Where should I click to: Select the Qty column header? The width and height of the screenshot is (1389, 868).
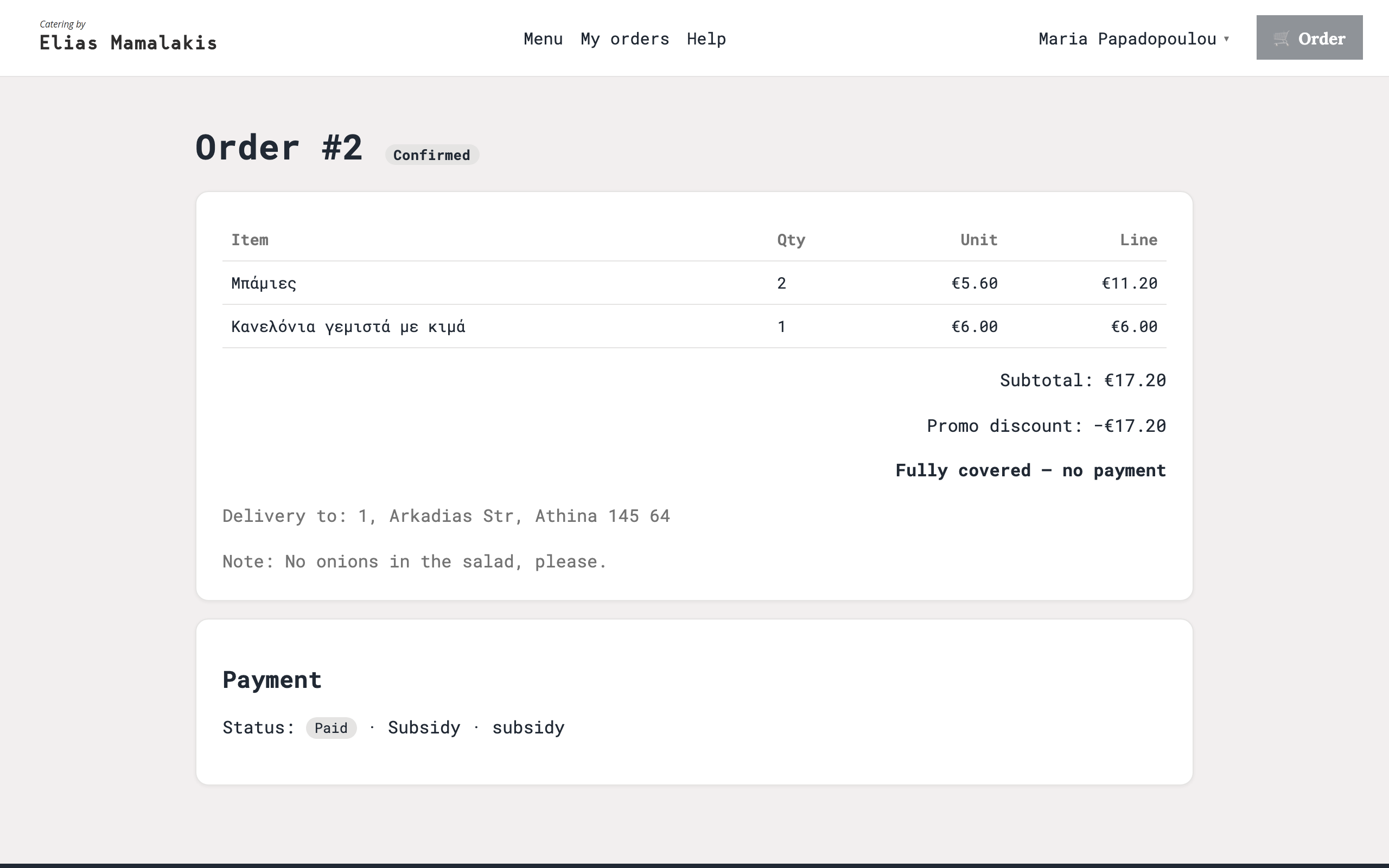791,240
